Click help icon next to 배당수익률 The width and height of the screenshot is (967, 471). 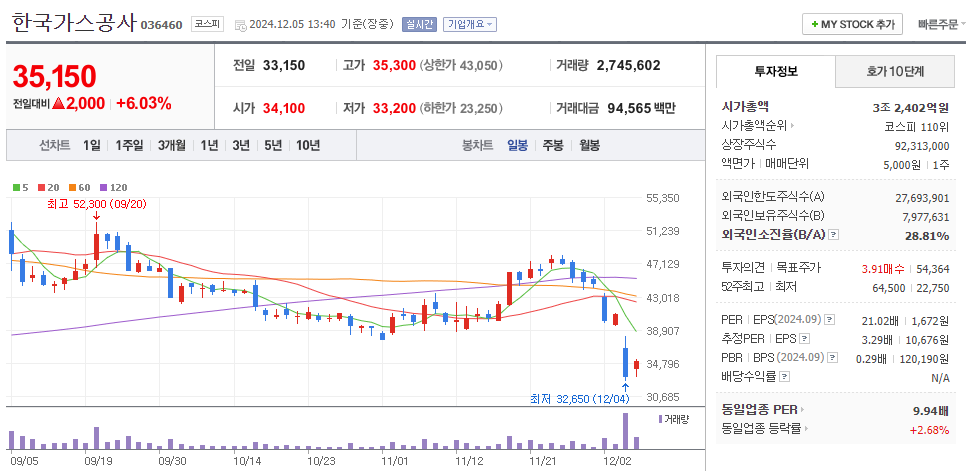pyautogui.click(x=784, y=377)
